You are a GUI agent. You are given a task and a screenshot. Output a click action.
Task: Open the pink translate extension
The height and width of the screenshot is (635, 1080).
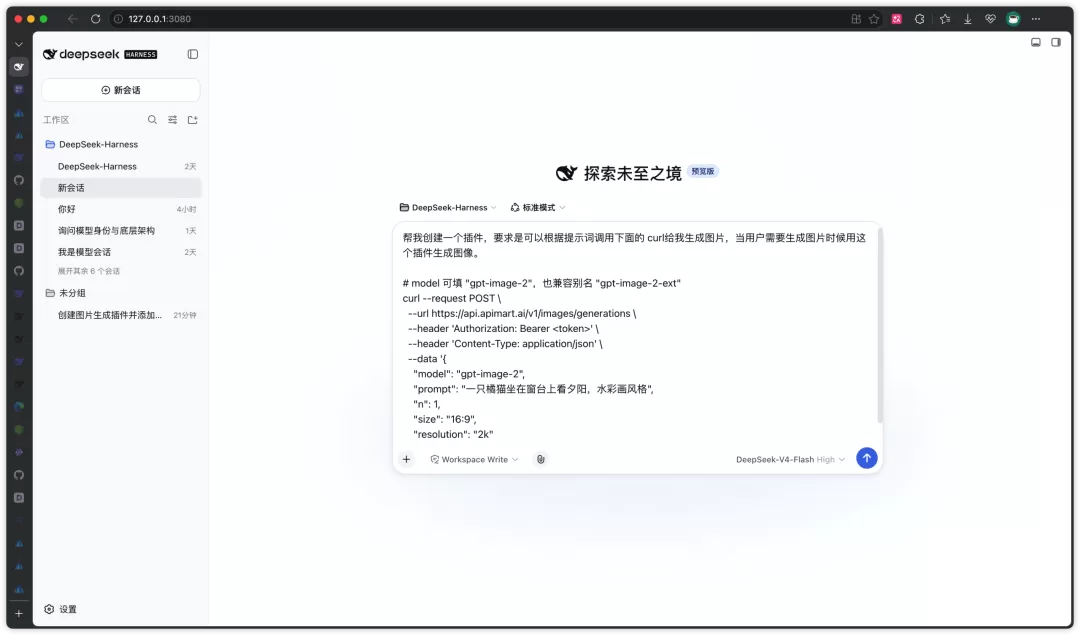point(897,19)
